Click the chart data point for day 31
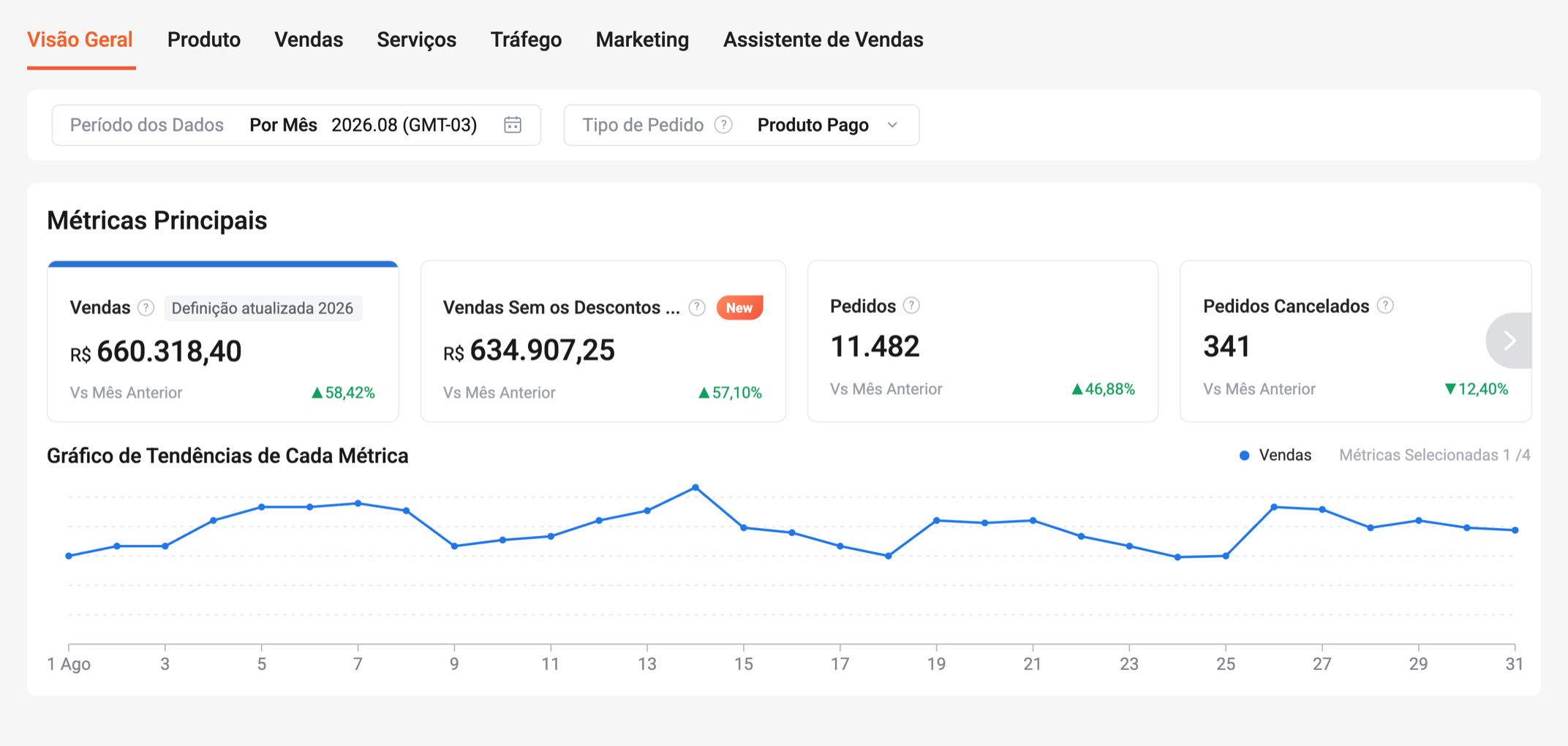Viewport: 1568px width, 746px height. [x=1515, y=530]
